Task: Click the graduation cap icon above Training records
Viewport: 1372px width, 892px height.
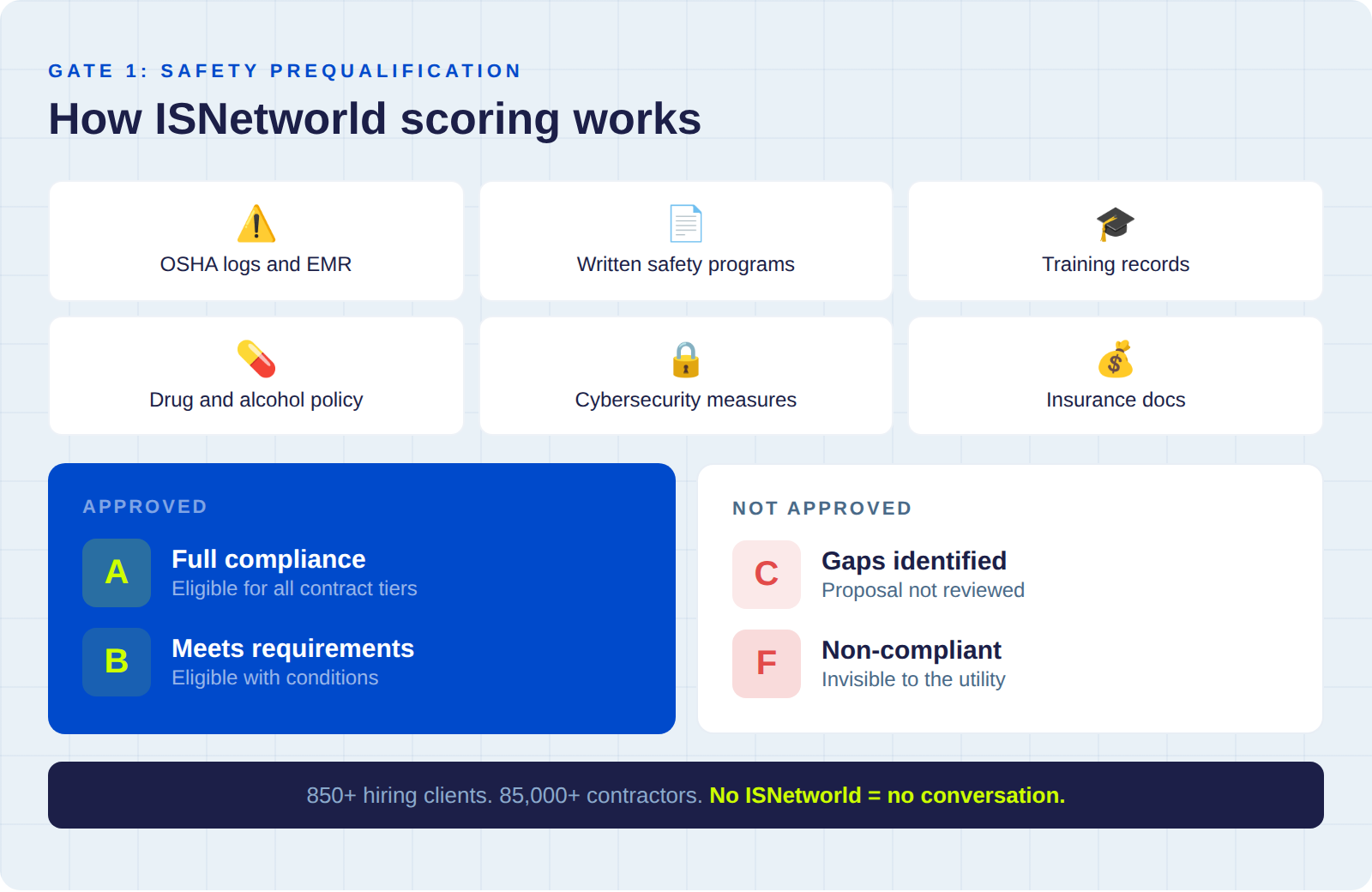Action: pos(1115,224)
